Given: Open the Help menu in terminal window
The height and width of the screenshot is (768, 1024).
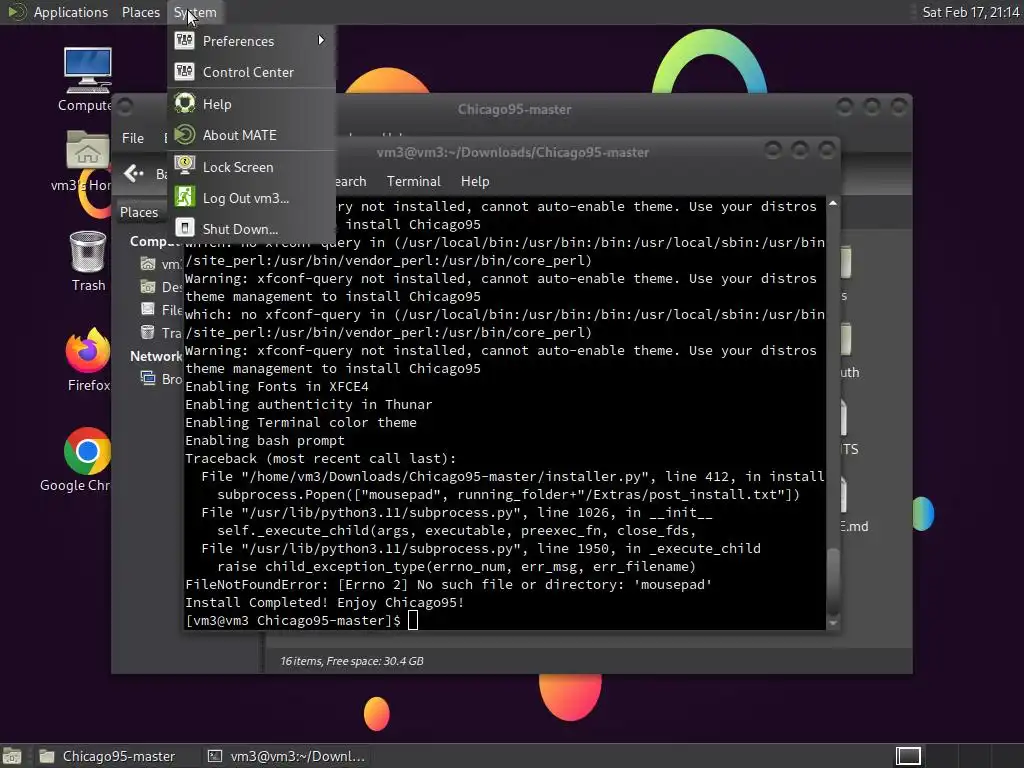Looking at the screenshot, I should pos(475,182).
